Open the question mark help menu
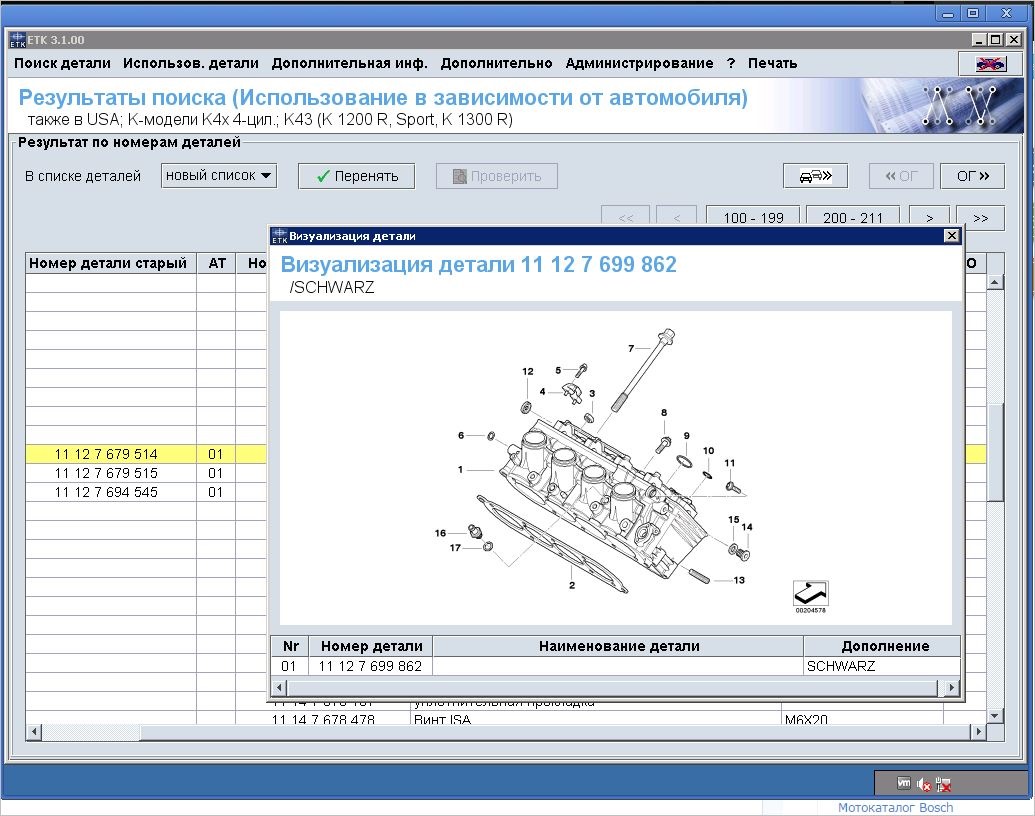The width and height of the screenshot is (1035, 816). [x=731, y=63]
